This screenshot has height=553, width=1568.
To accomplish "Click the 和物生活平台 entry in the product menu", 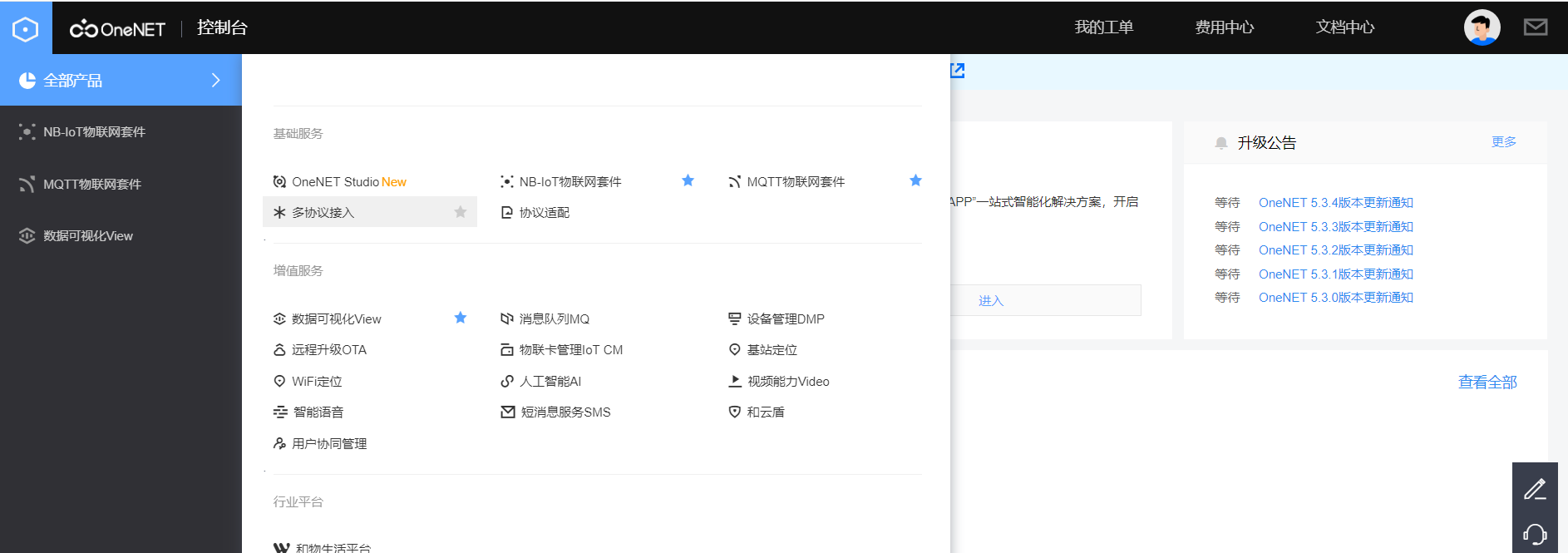I will [x=323, y=547].
